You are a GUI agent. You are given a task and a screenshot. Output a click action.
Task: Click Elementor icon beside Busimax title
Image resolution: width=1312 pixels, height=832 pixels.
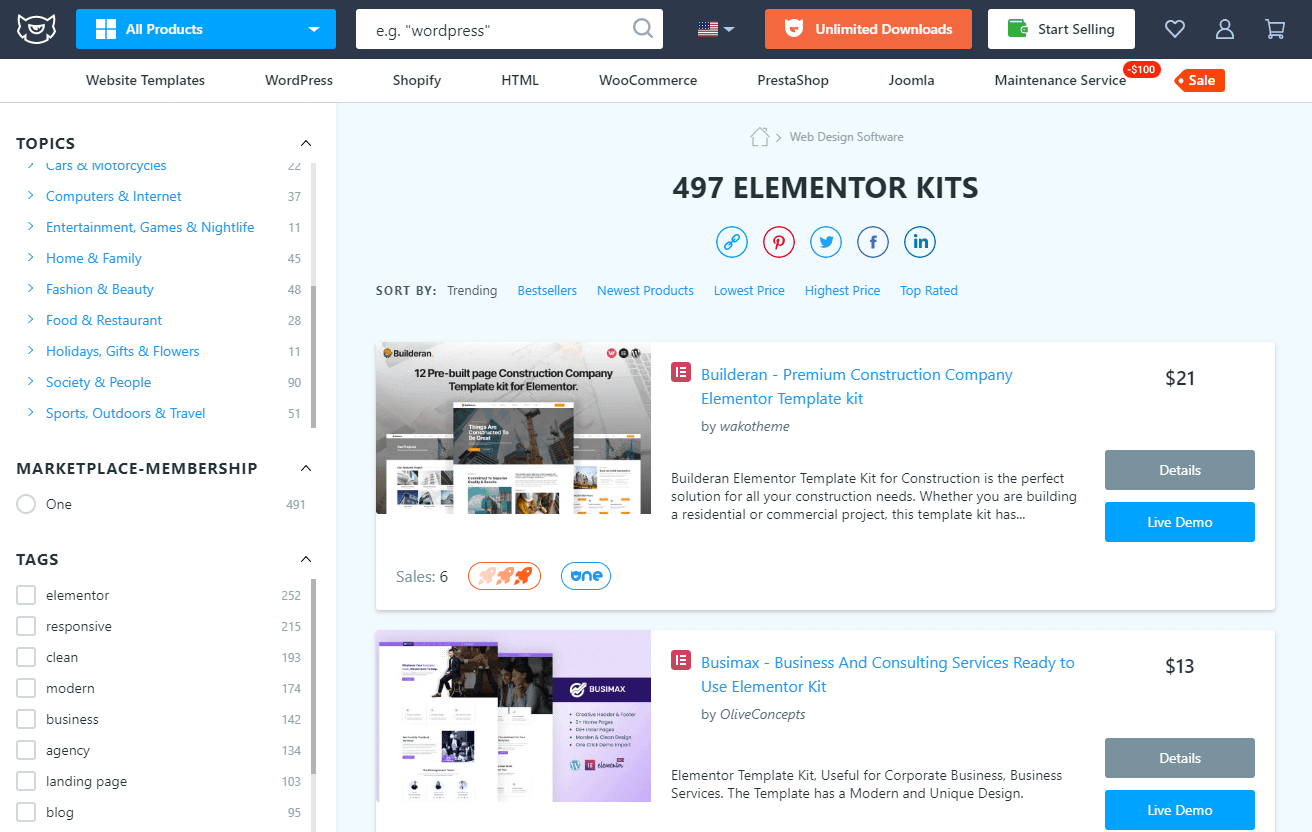click(681, 661)
